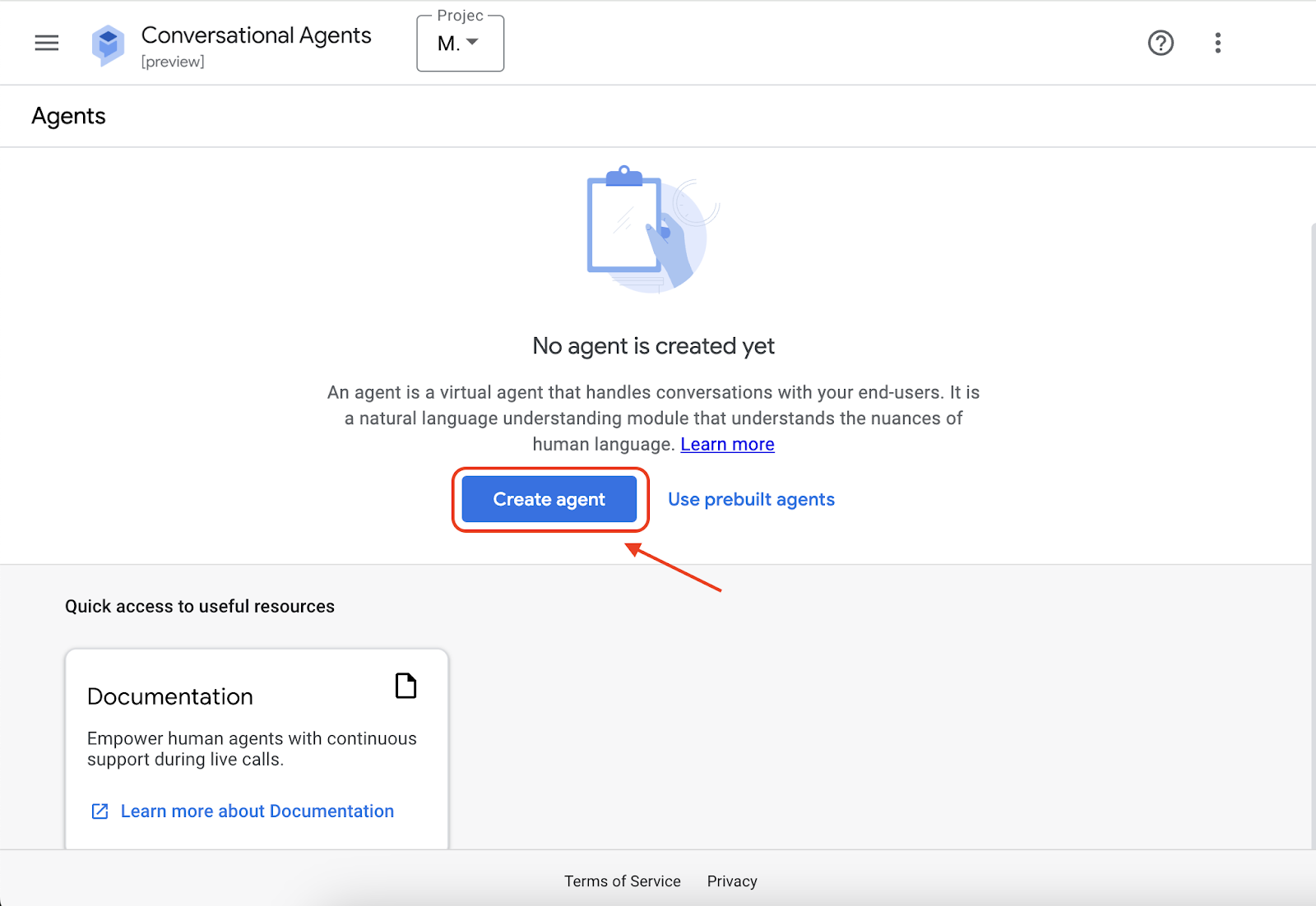1316x906 pixels.
Task: Select the Conversational Agents preview label
Action: 173,61
